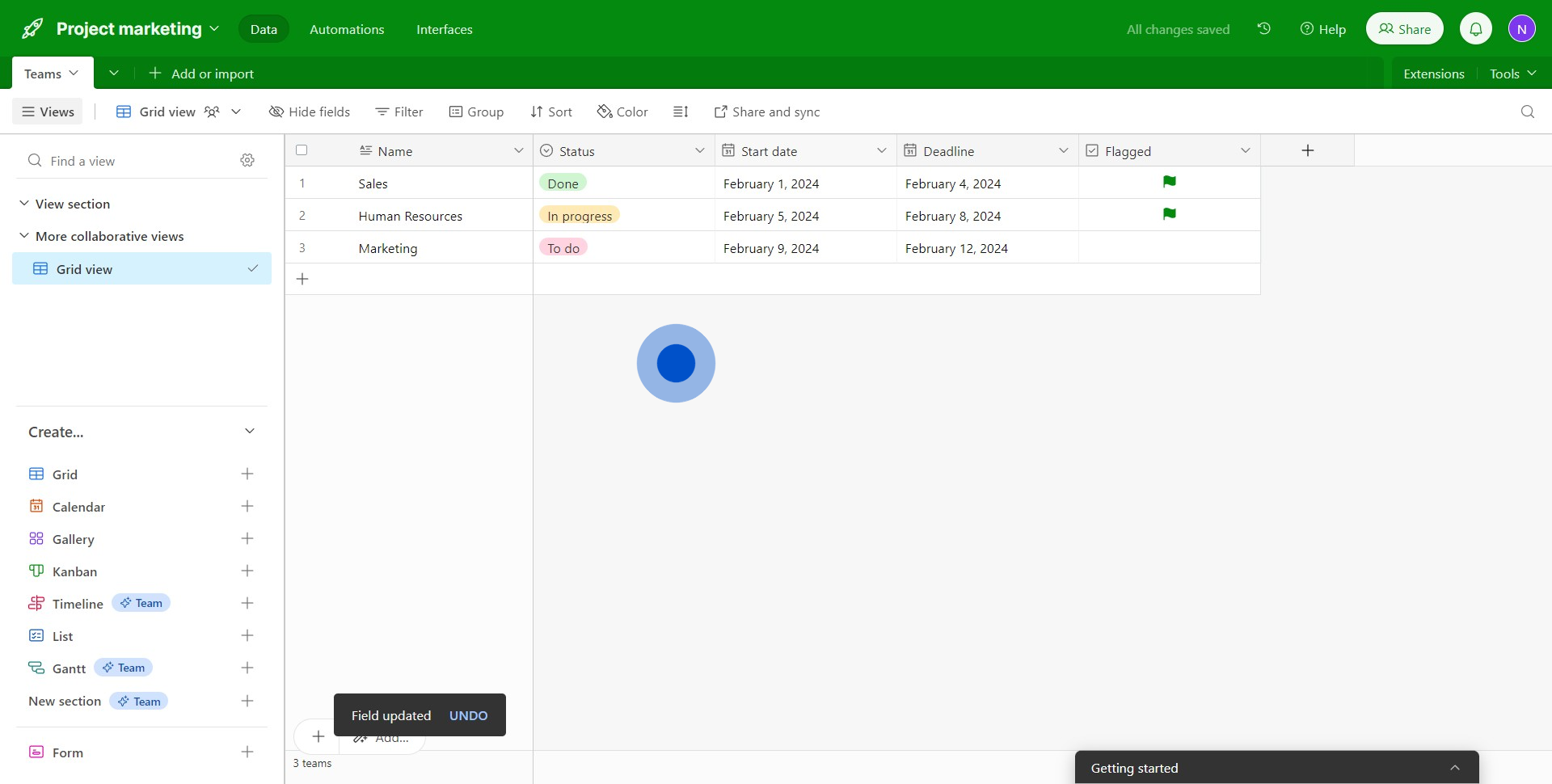Create a new Timeline view plus
Image resolution: width=1552 pixels, height=784 pixels.
(x=247, y=603)
